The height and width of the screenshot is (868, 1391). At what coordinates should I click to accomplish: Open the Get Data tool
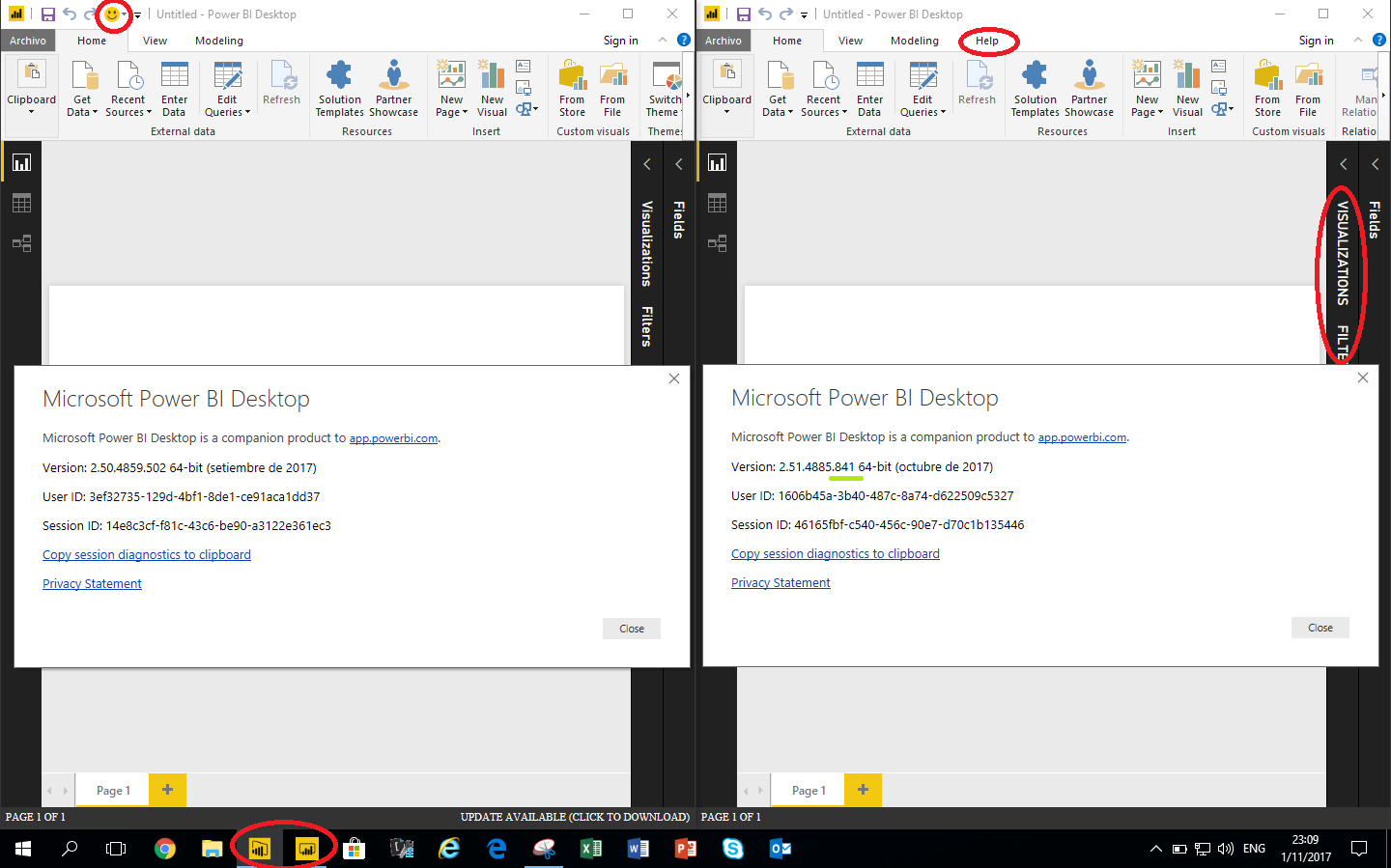(83, 87)
